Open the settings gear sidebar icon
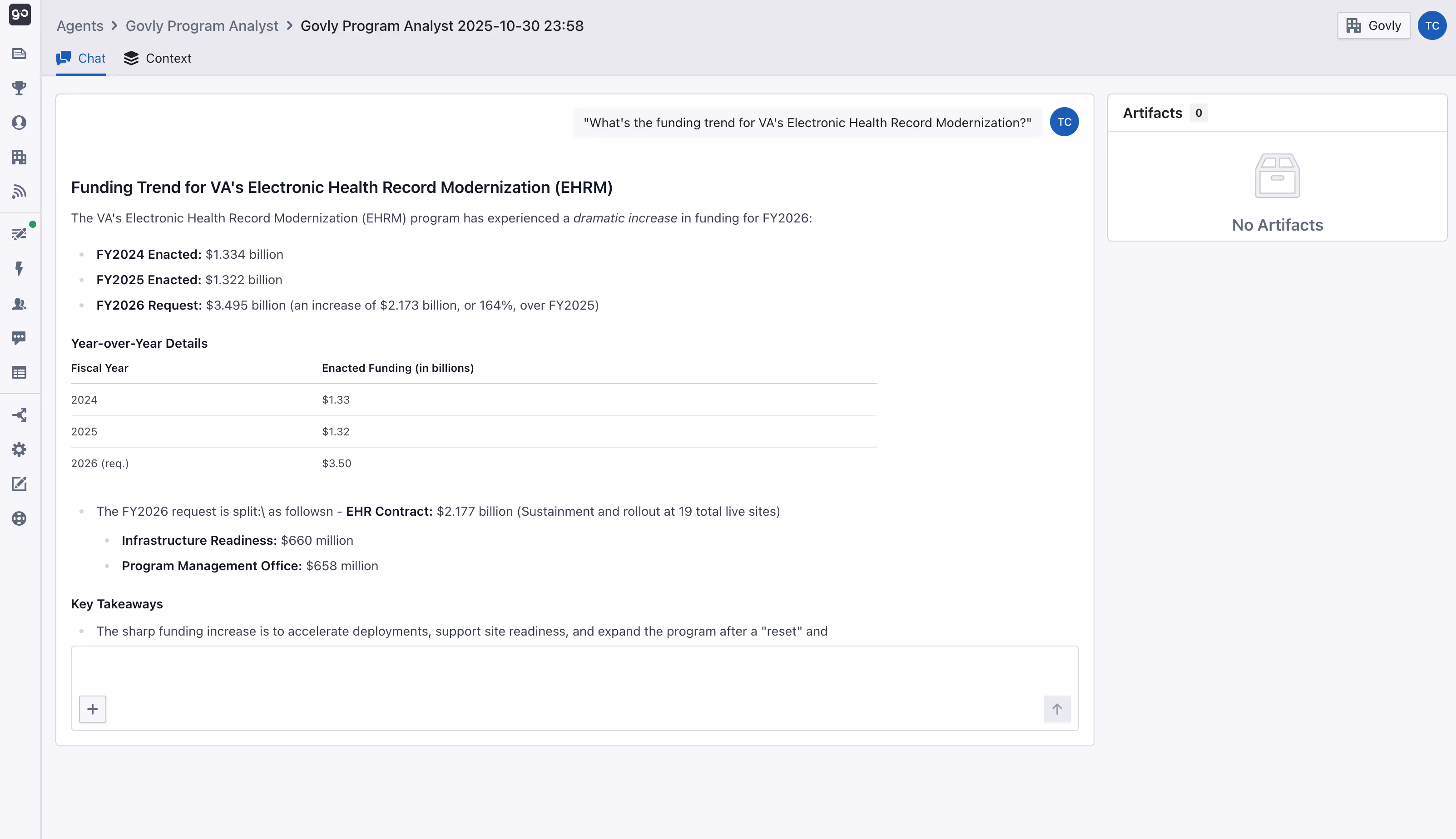 coord(19,449)
